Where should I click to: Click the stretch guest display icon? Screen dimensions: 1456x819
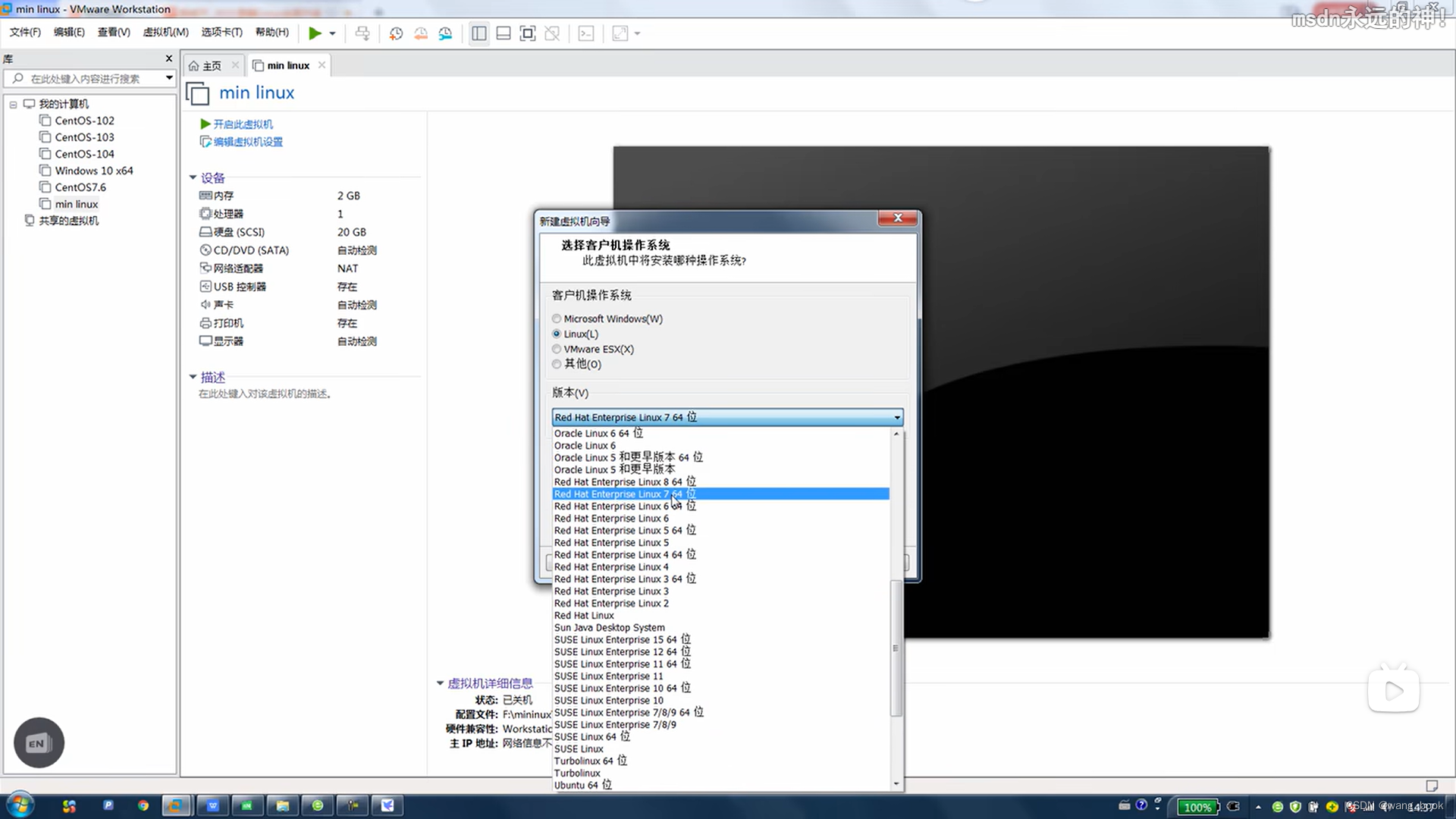(620, 33)
